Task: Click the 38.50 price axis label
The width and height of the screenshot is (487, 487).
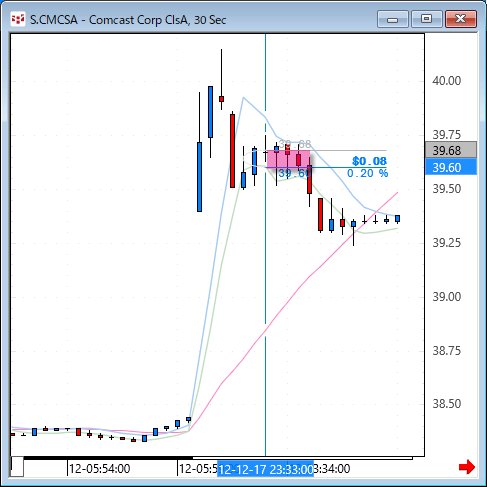Action: [x=447, y=404]
